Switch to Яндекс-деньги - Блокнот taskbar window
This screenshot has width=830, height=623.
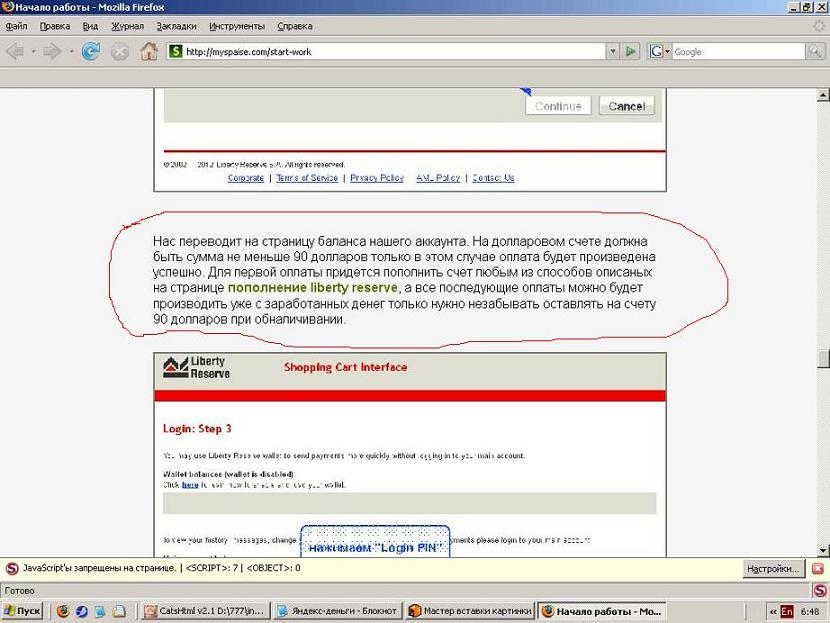(x=338, y=611)
